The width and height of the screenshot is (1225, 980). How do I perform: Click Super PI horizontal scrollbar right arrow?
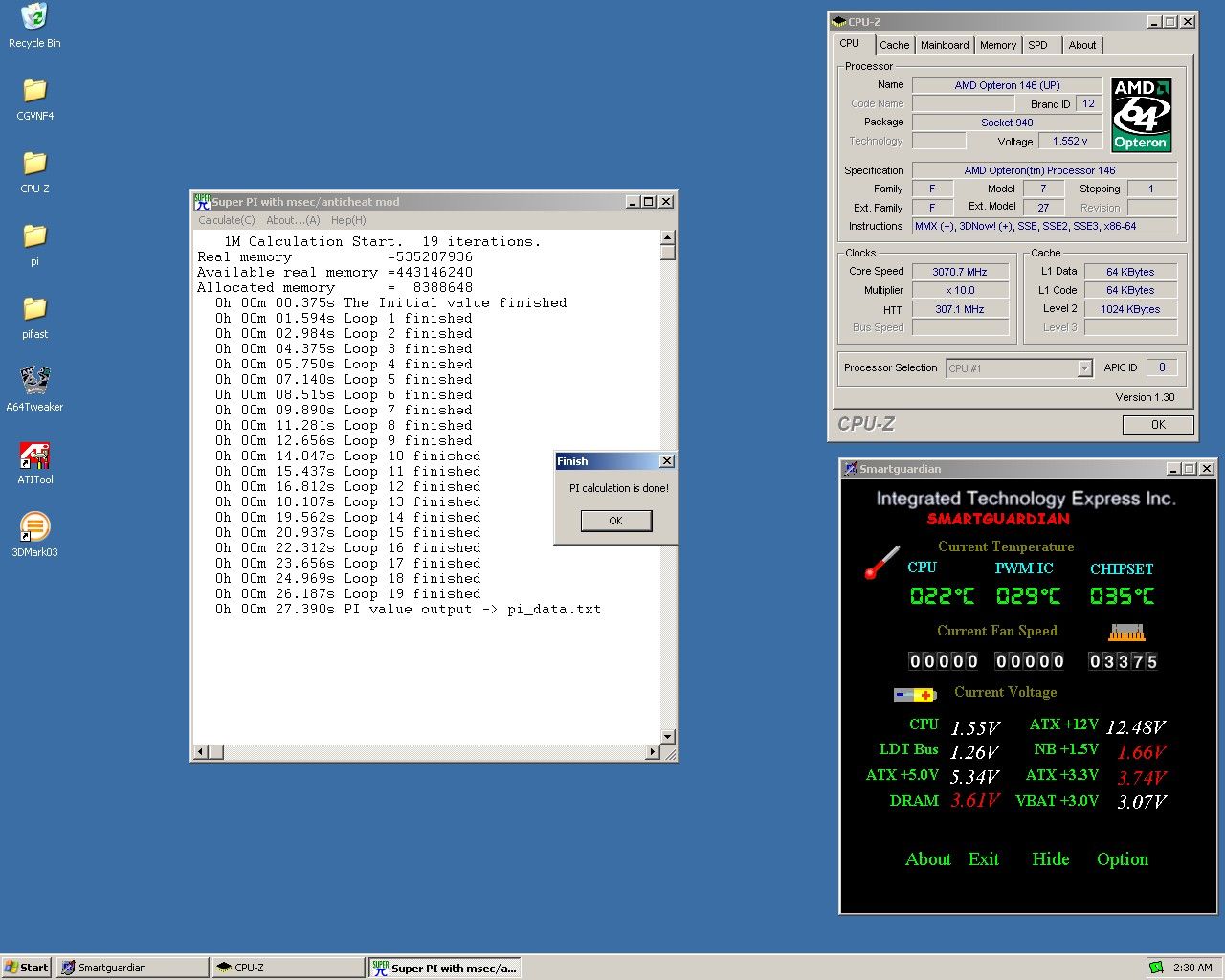tap(653, 752)
